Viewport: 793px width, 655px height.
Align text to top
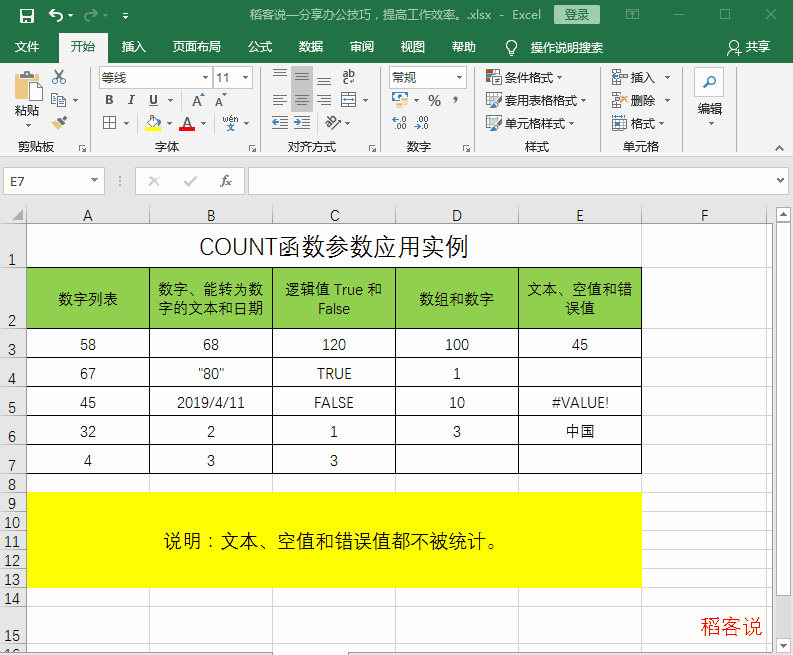[x=280, y=77]
